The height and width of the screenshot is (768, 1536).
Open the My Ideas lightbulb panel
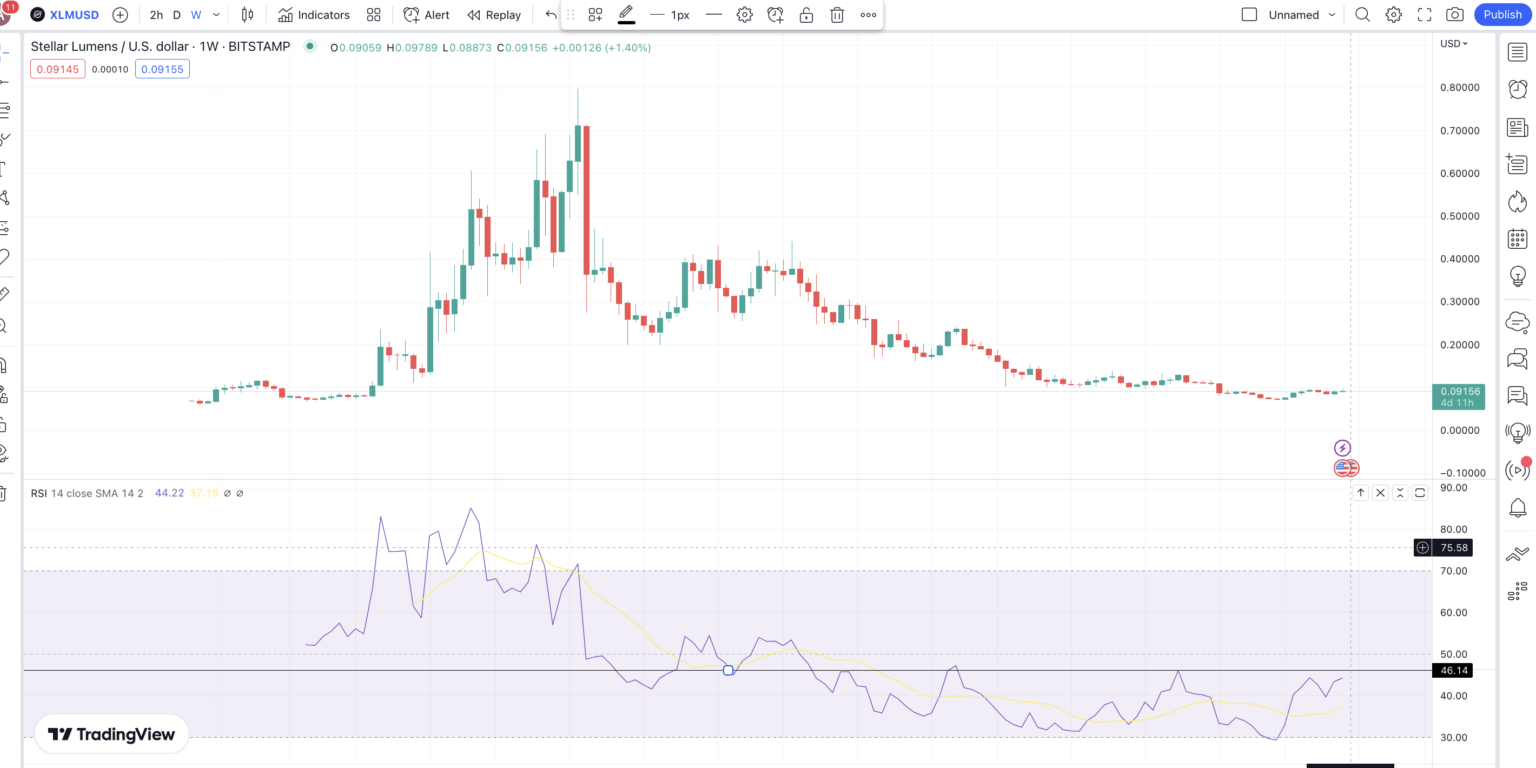(x=1517, y=276)
